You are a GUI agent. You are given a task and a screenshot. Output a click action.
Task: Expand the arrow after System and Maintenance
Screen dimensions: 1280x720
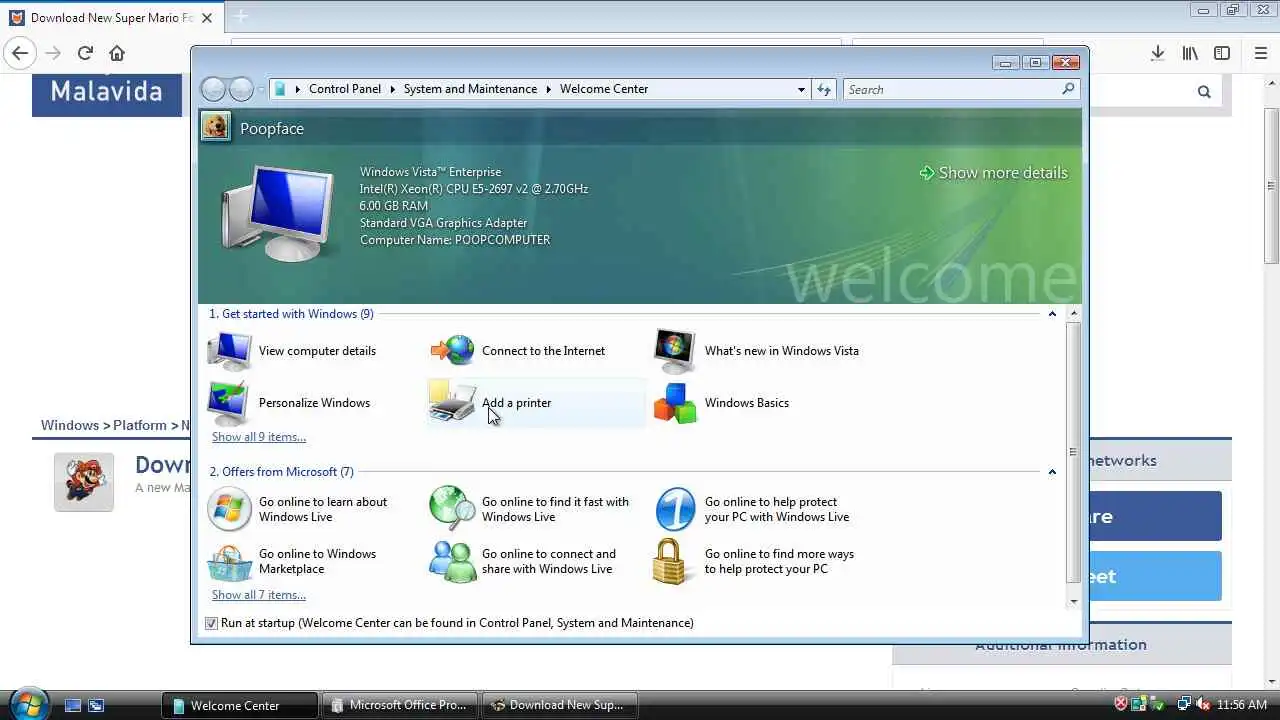coord(548,89)
